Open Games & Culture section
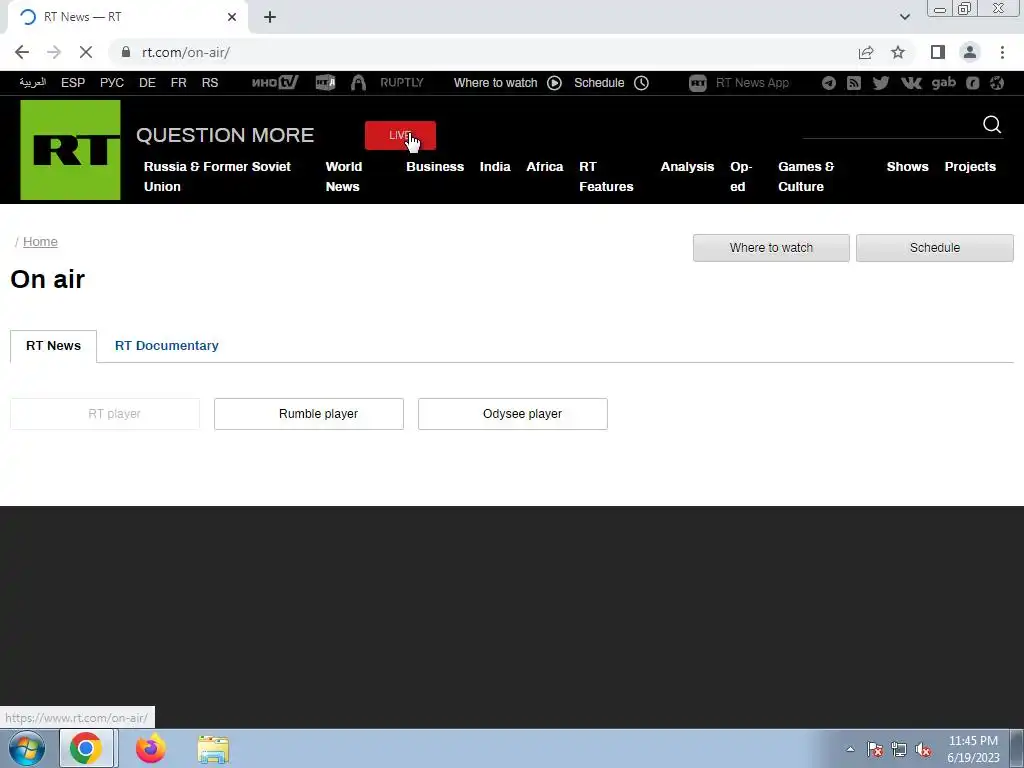This screenshot has width=1024, height=768. click(806, 176)
